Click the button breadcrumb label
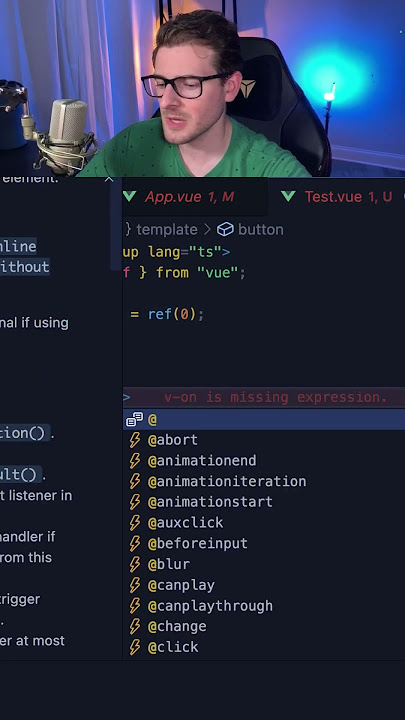The height and width of the screenshot is (720, 405). pyautogui.click(x=260, y=229)
